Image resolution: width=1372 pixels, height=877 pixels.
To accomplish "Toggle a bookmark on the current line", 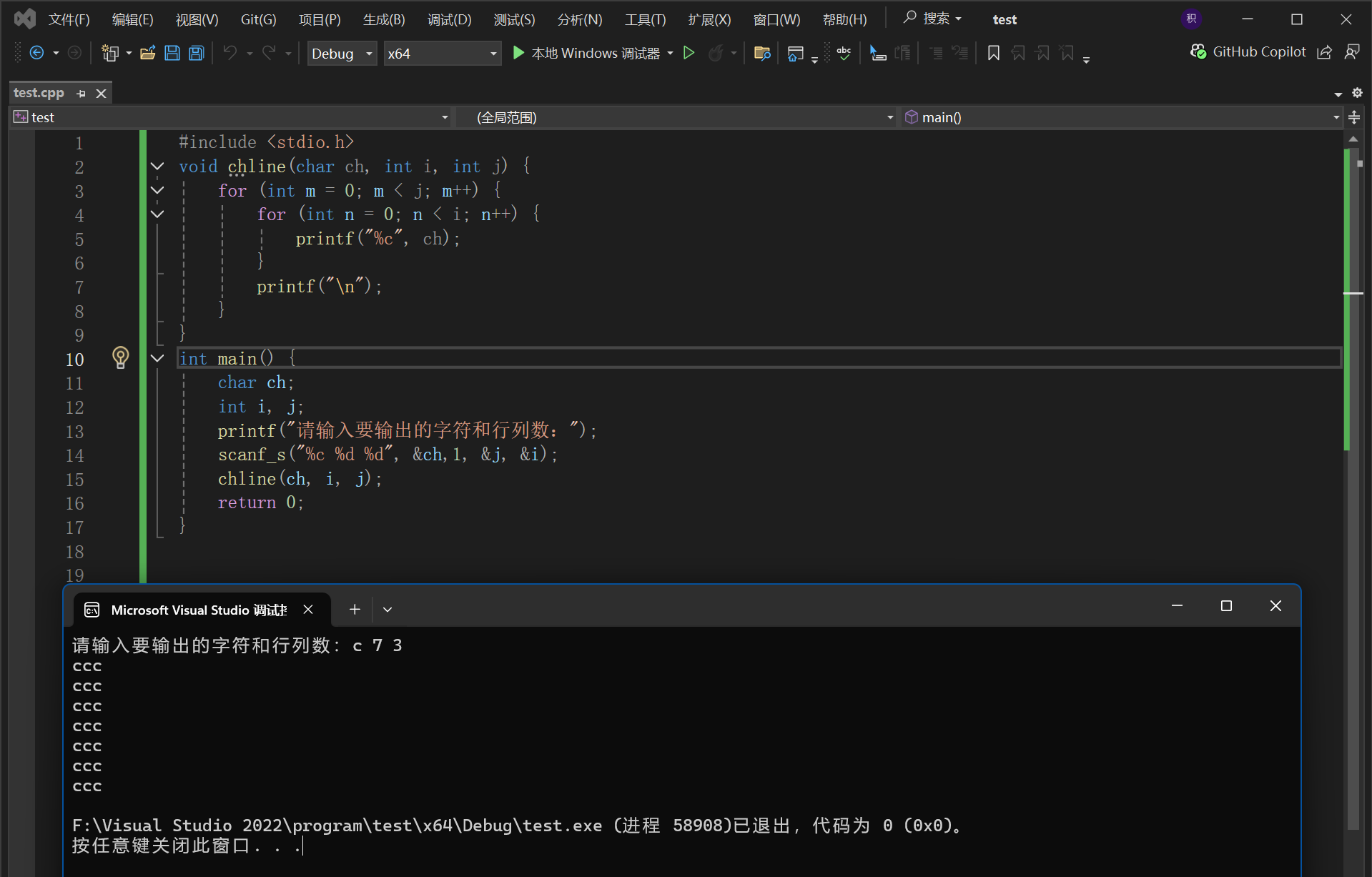I will coord(993,53).
